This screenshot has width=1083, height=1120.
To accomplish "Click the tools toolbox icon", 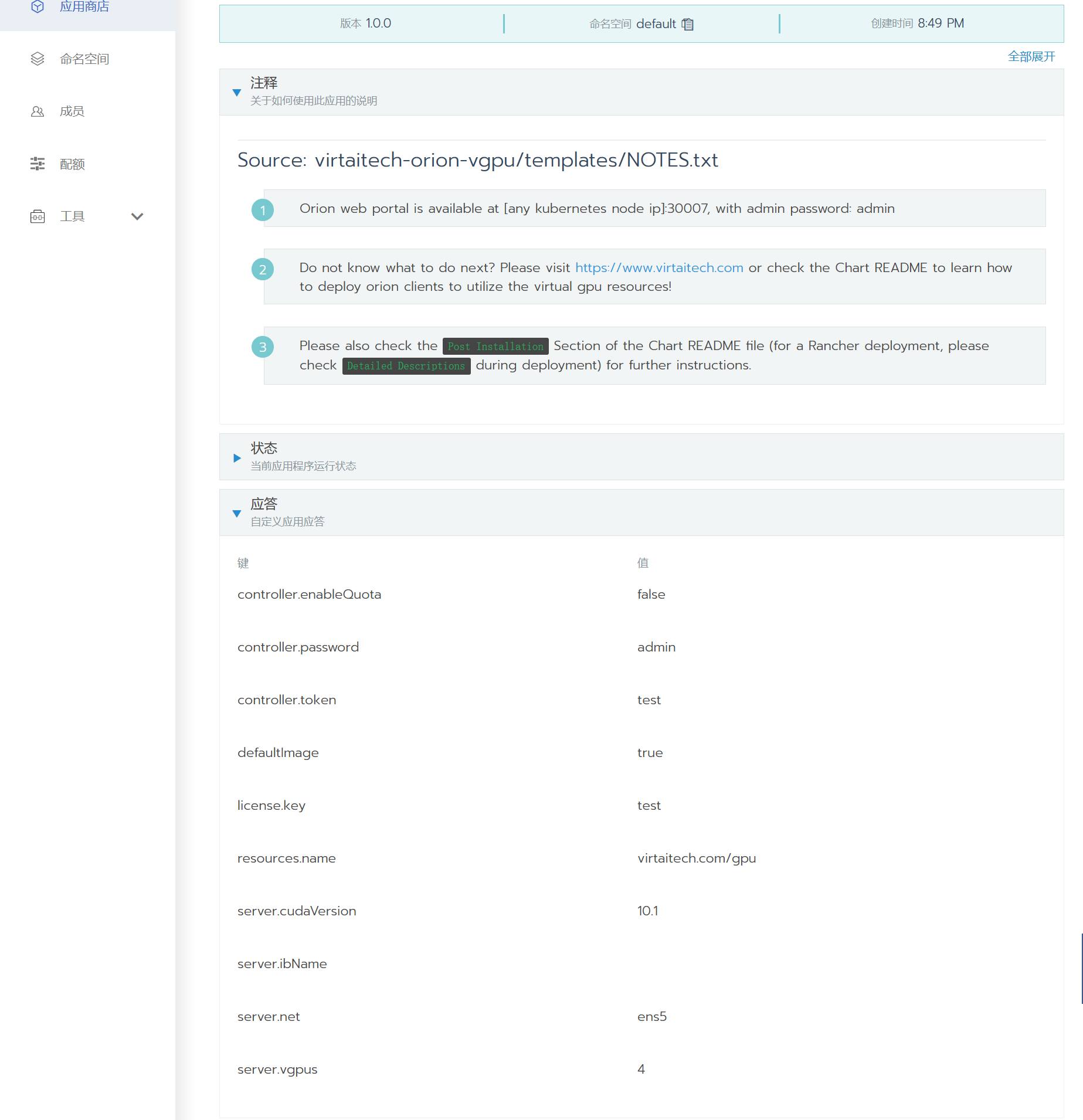I will coord(38,217).
